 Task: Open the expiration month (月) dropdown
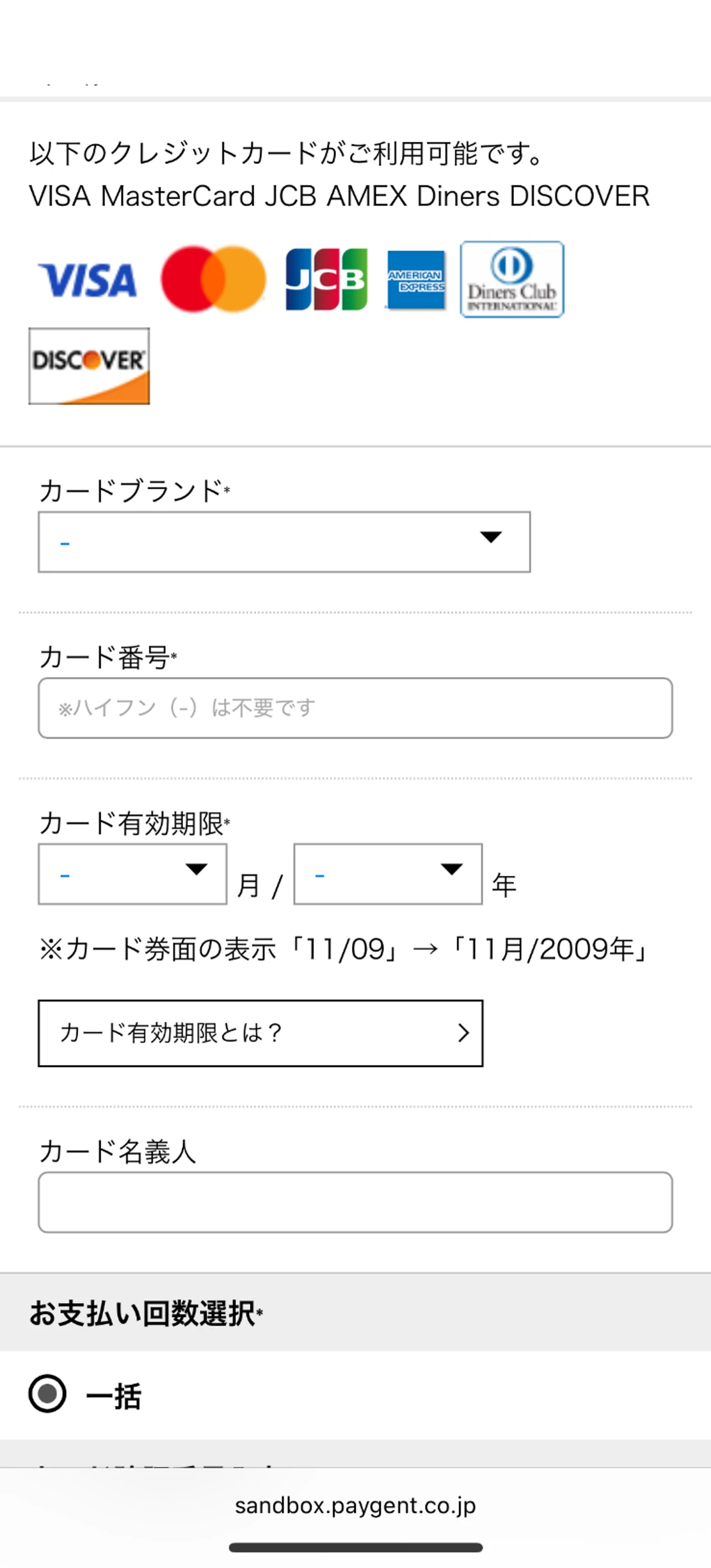[132, 874]
